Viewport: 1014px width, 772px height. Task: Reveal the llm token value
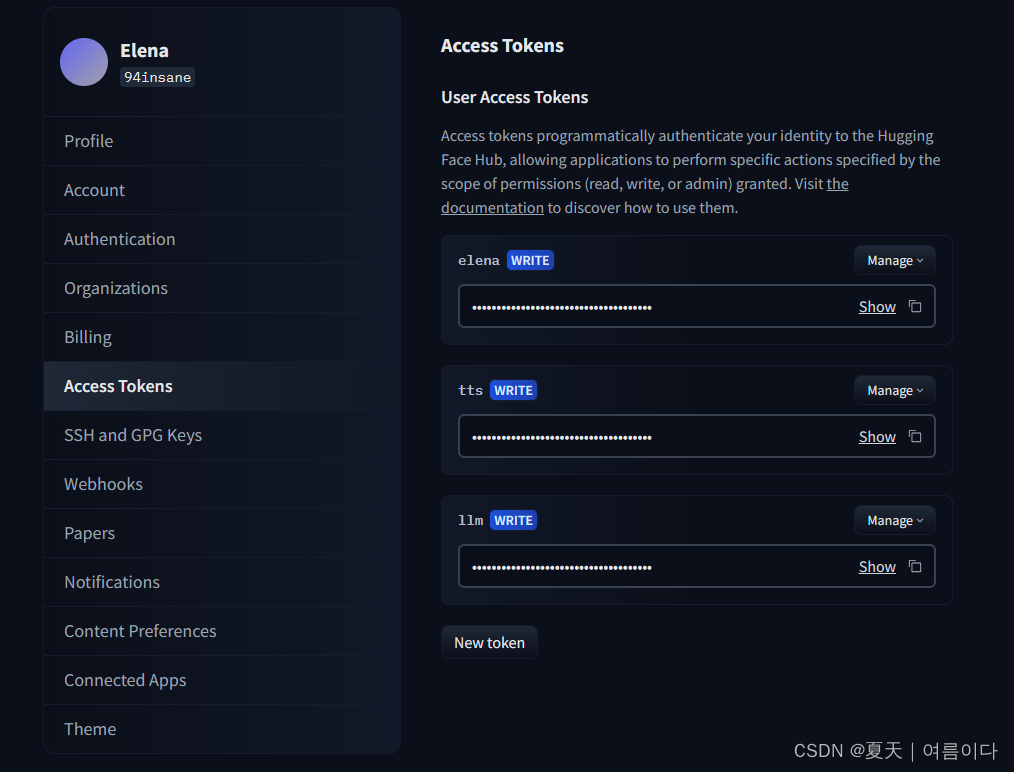click(877, 566)
